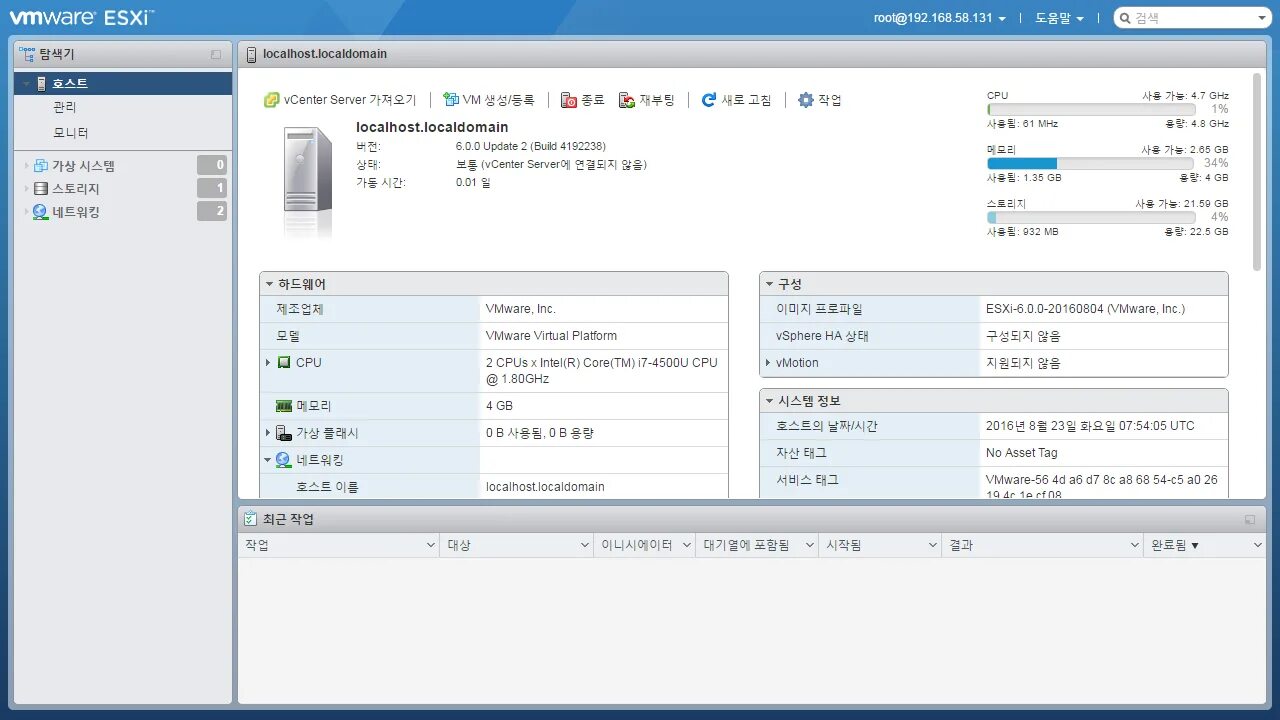This screenshot has height=720, width=1280.
Task: Click the 네트워킹 globe icon in navigator
Action: tap(41, 212)
